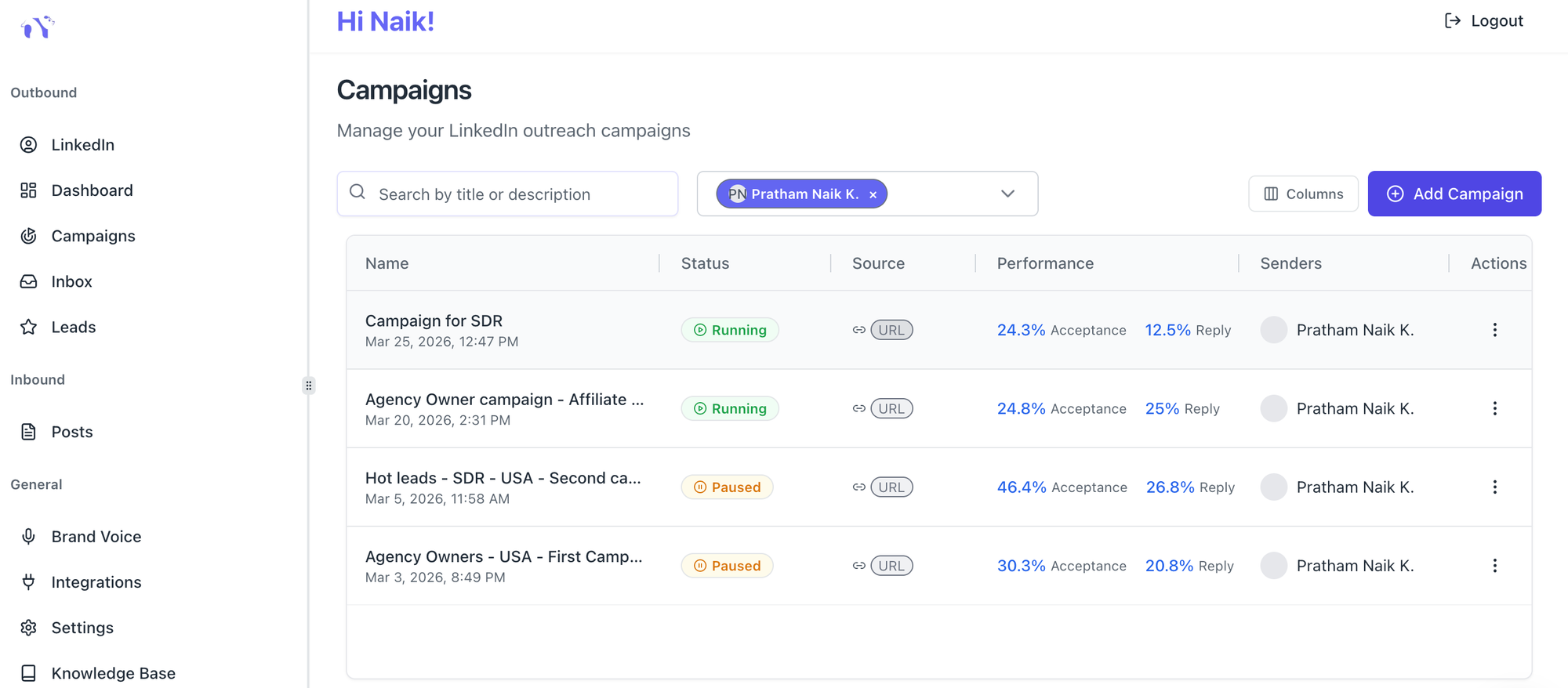
Task: Go to Campaigns in the sidebar
Action: point(93,236)
